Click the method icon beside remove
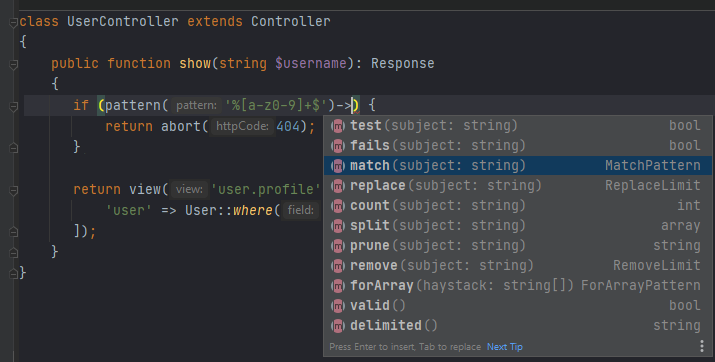Image resolution: width=715 pixels, height=362 pixels. click(338, 266)
